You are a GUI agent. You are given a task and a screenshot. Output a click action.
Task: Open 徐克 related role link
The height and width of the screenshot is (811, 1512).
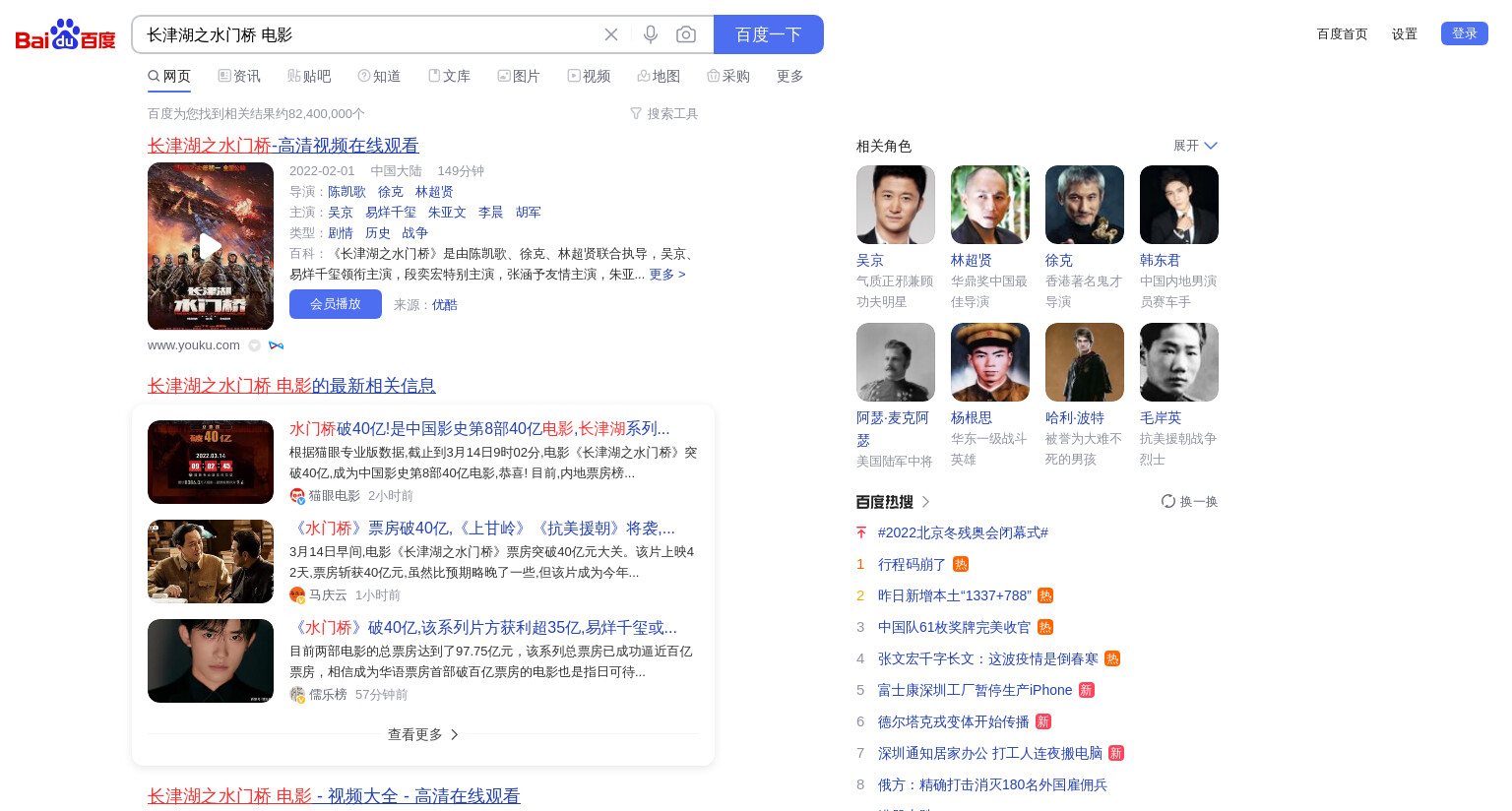click(1059, 261)
